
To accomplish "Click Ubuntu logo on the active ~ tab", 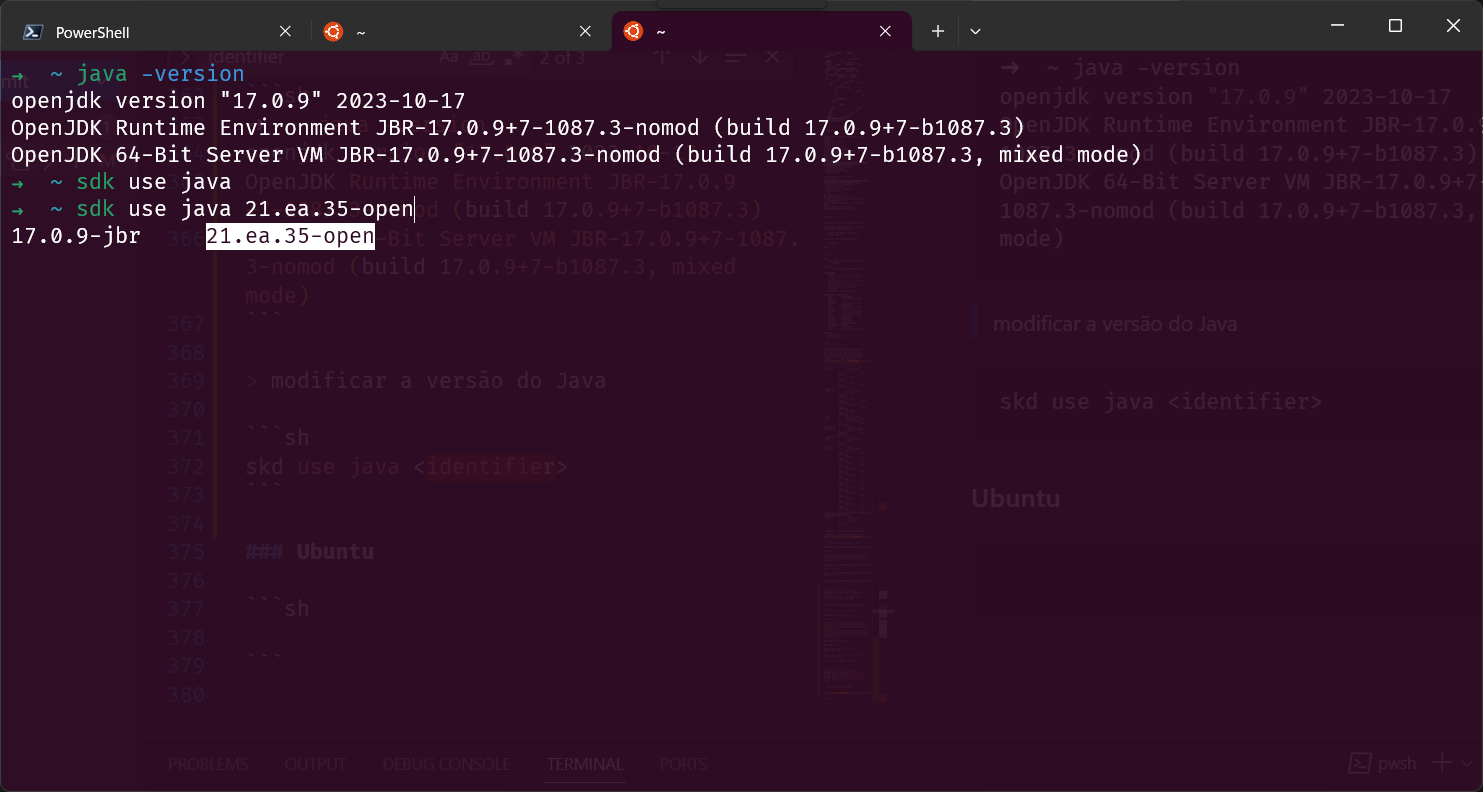I will pyautogui.click(x=633, y=32).
